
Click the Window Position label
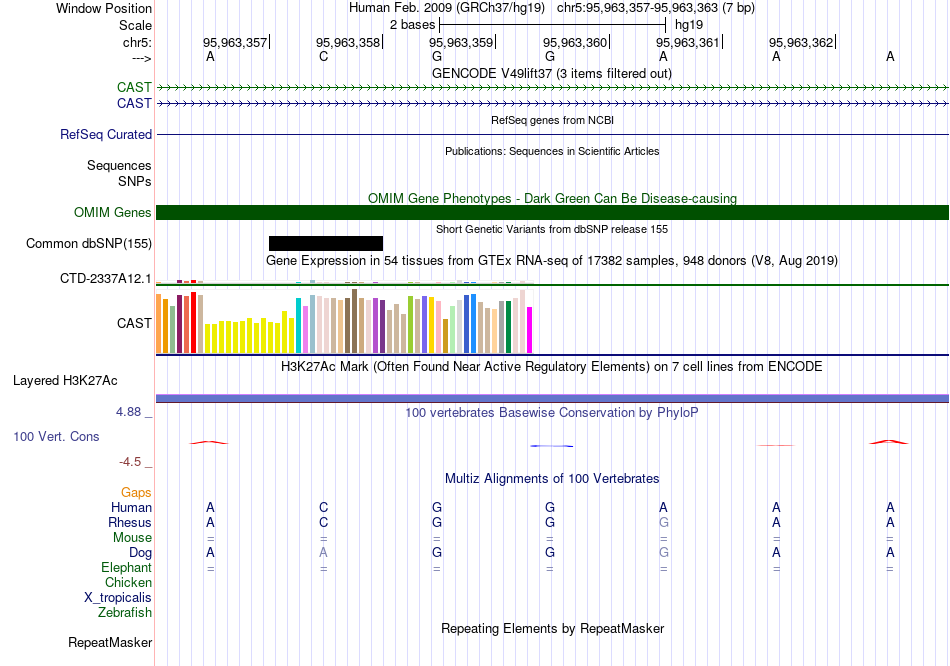tap(104, 8)
